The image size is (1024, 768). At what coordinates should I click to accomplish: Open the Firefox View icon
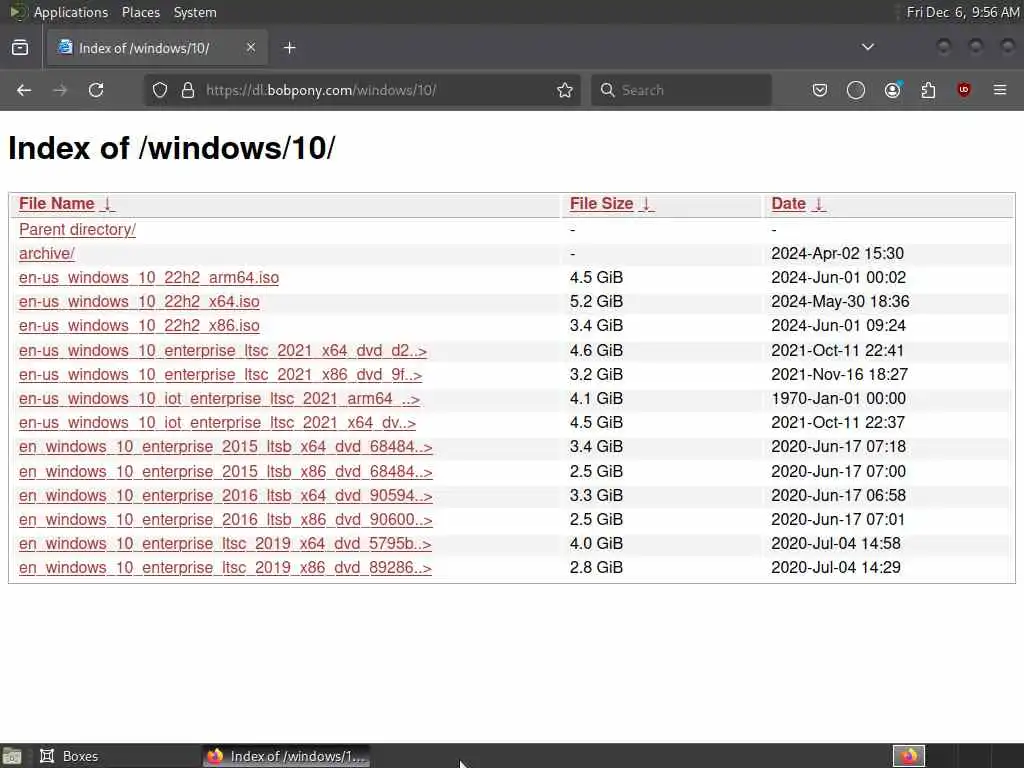pyautogui.click(x=20, y=48)
